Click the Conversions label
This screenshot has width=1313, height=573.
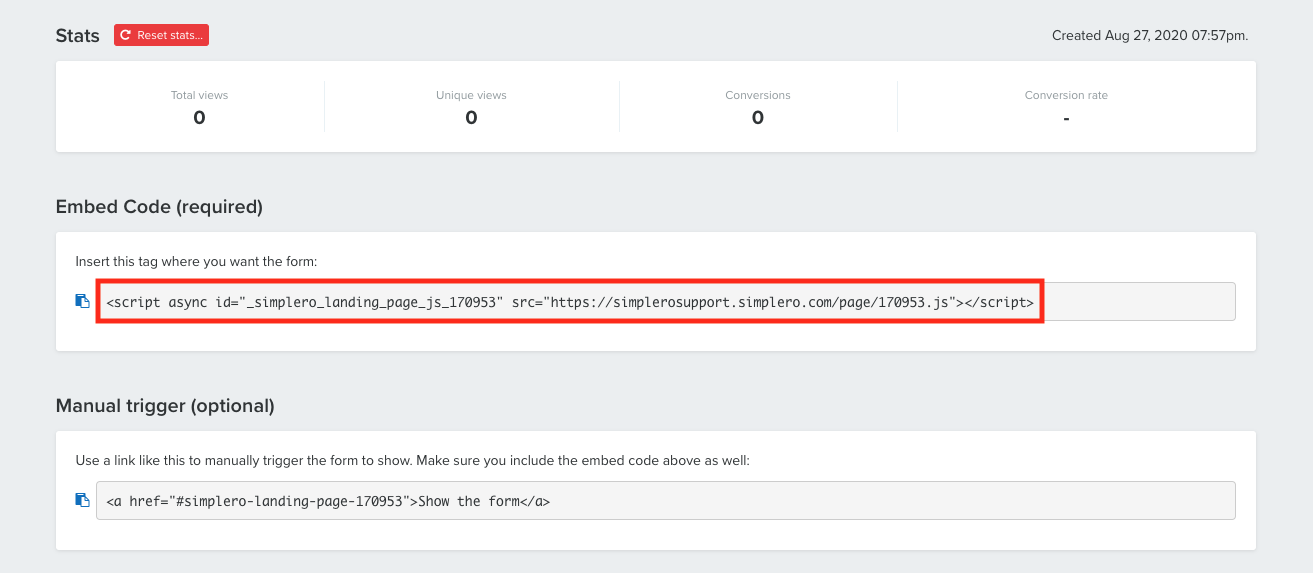(758, 95)
